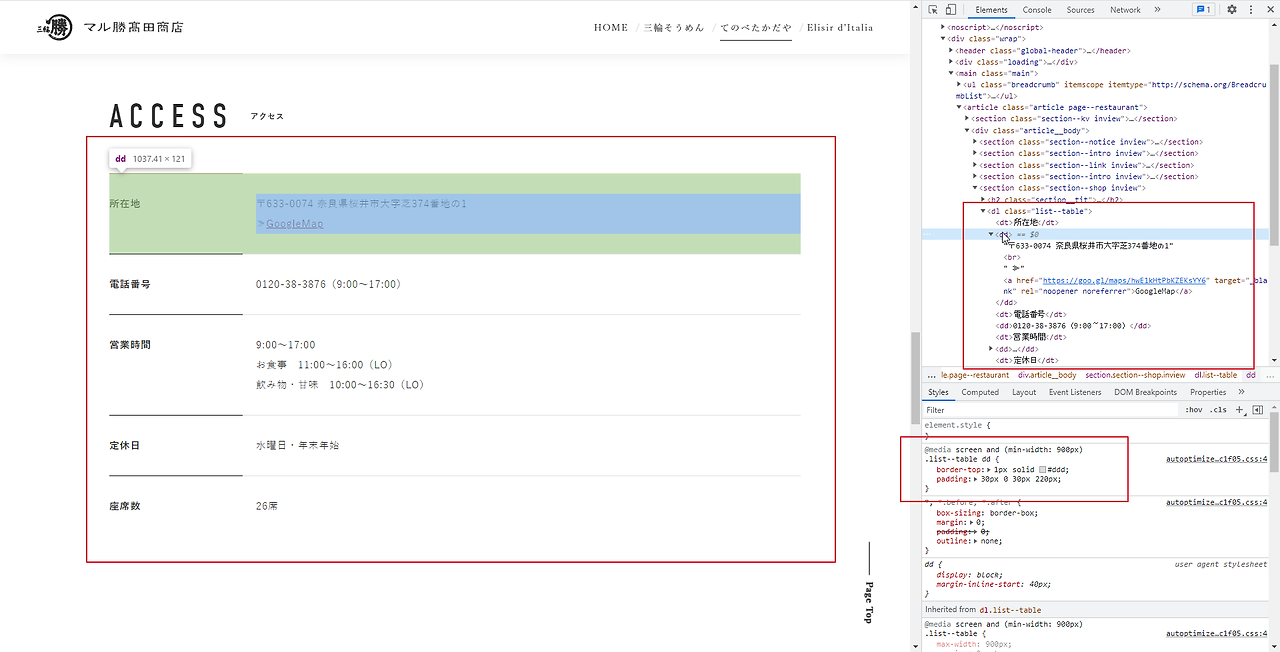This screenshot has height=652, width=1280.
Task: Collapse the main class main node
Action: (x=952, y=73)
